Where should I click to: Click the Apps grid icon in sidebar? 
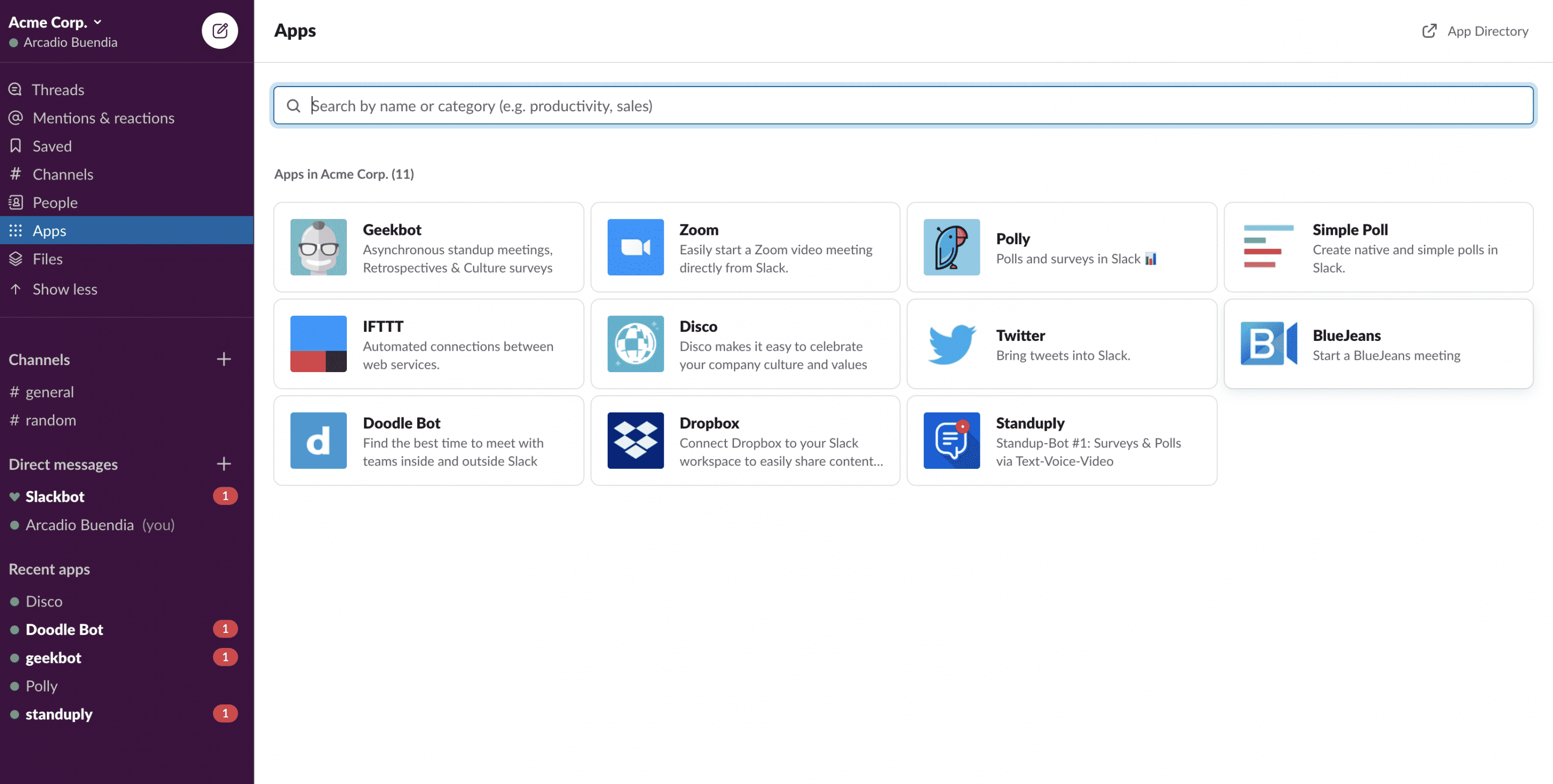click(15, 230)
